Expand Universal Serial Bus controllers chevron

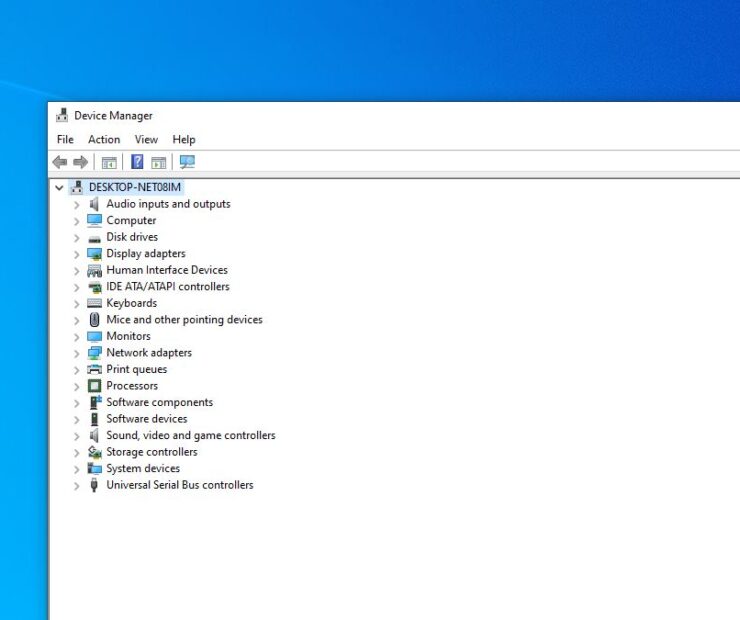click(76, 486)
